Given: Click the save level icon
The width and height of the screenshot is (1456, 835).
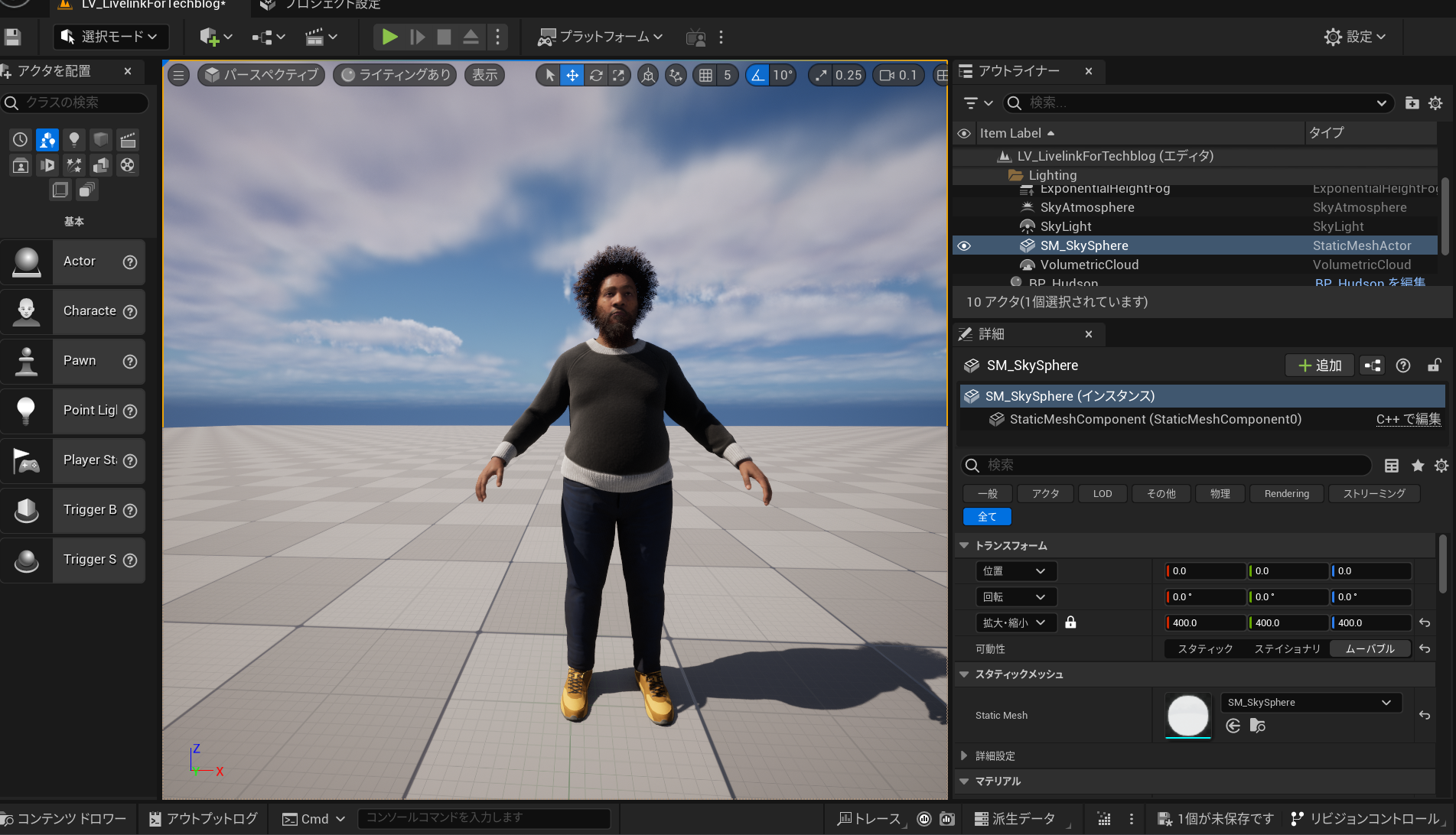Looking at the screenshot, I should point(12,37).
